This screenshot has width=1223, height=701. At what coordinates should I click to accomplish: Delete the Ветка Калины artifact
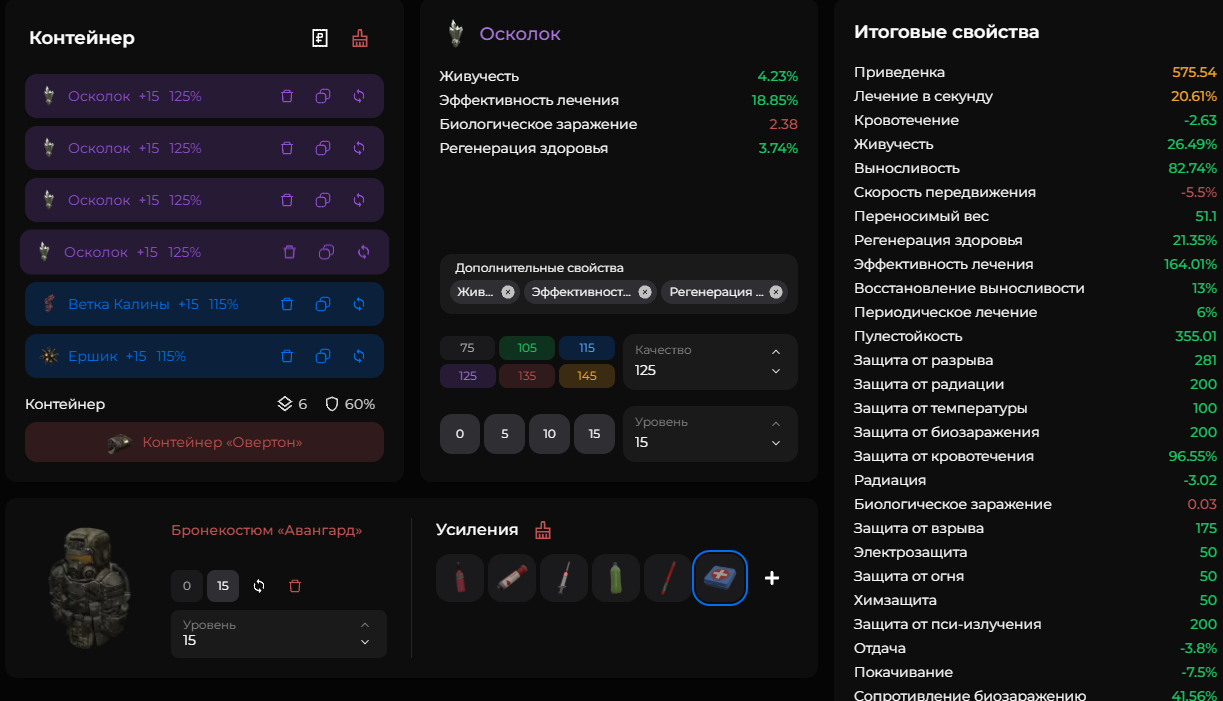click(287, 304)
